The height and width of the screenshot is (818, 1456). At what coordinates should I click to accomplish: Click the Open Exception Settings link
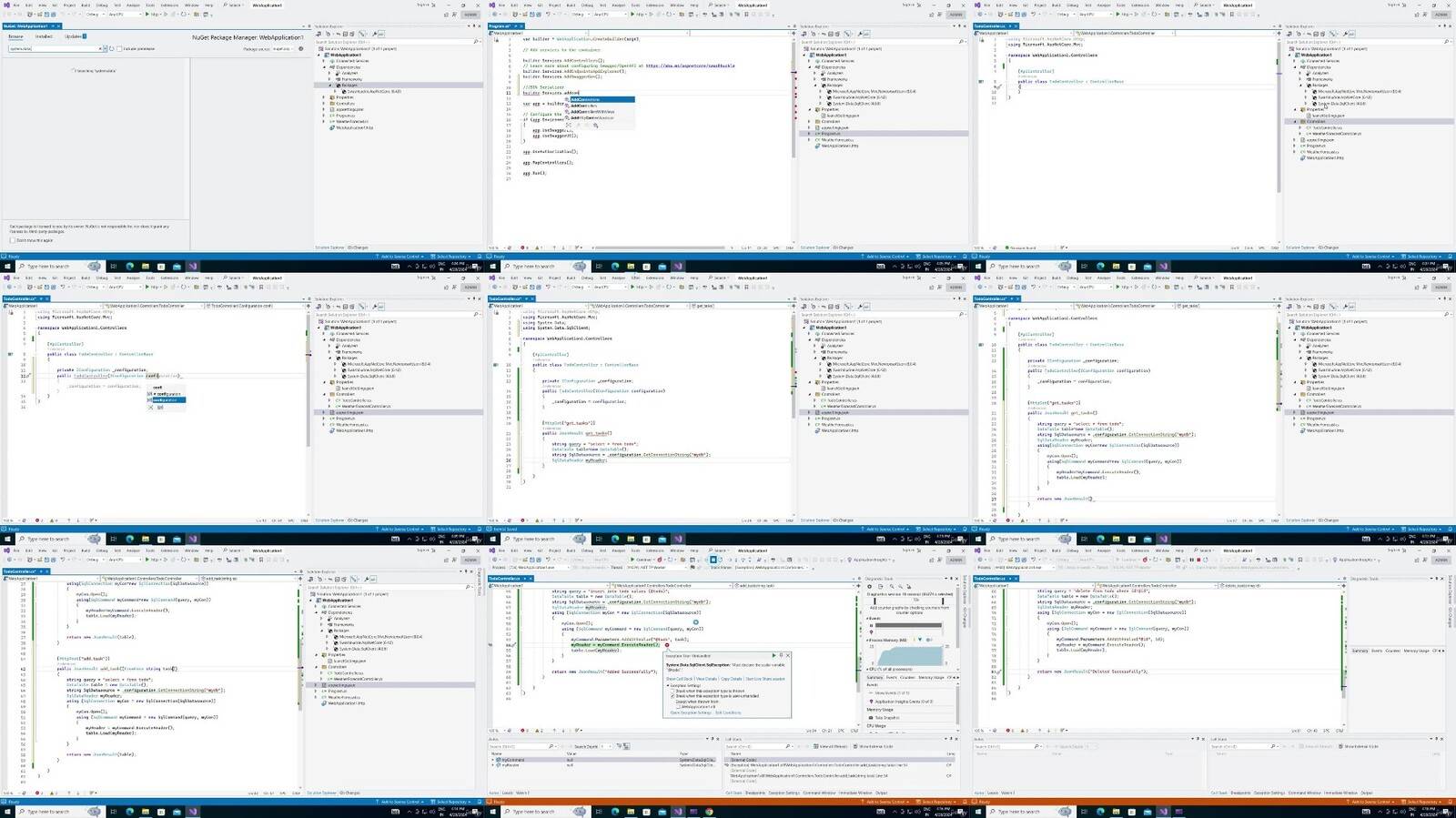point(691,712)
